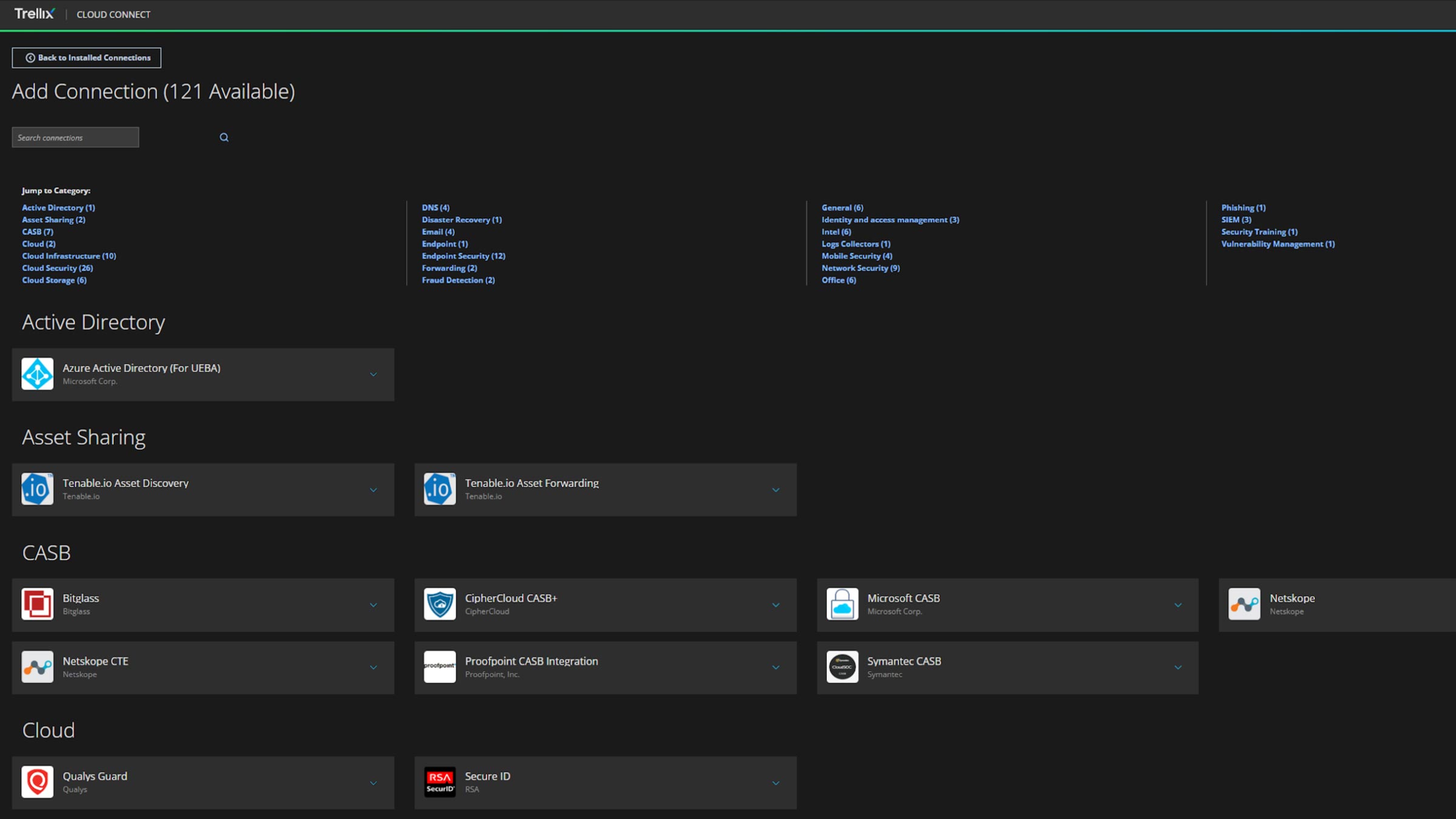The image size is (1456, 819).
Task: Expand the Netskope CTE chevron
Action: click(374, 667)
